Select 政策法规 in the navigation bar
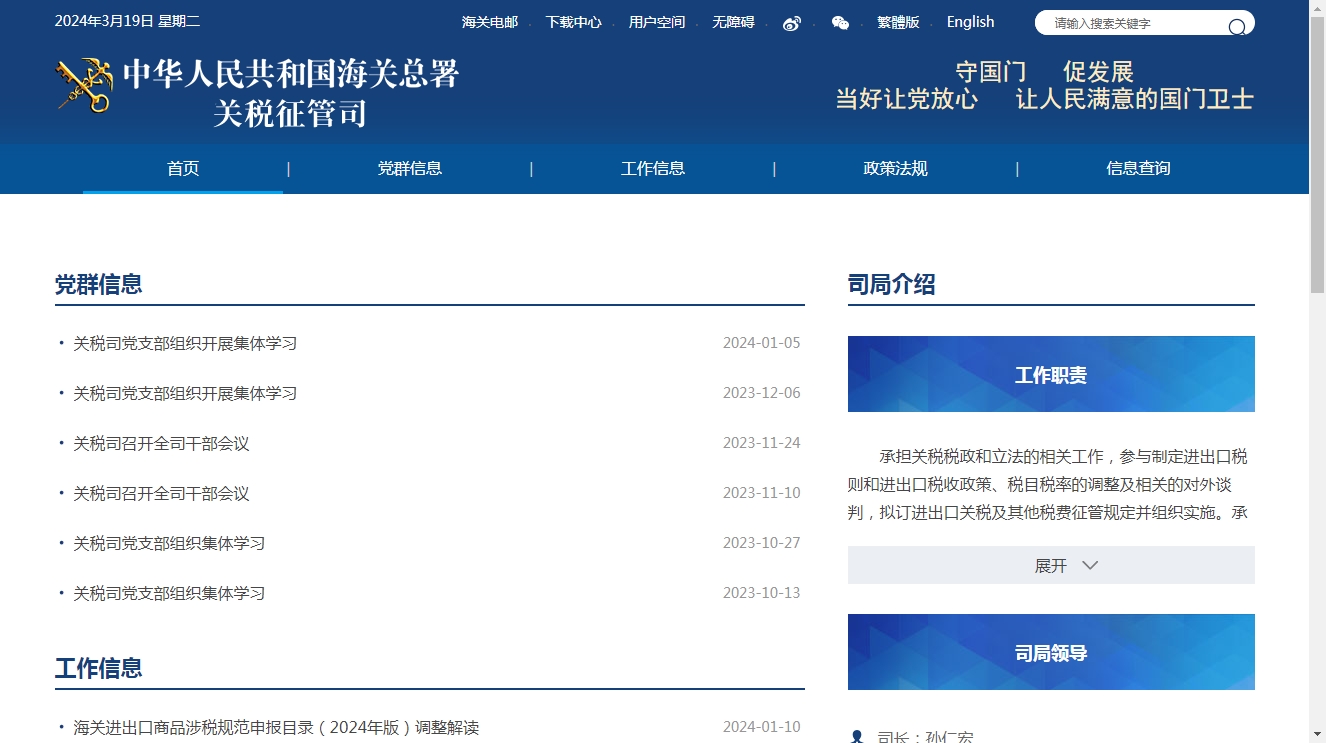The width and height of the screenshot is (1326, 743). (x=895, y=169)
